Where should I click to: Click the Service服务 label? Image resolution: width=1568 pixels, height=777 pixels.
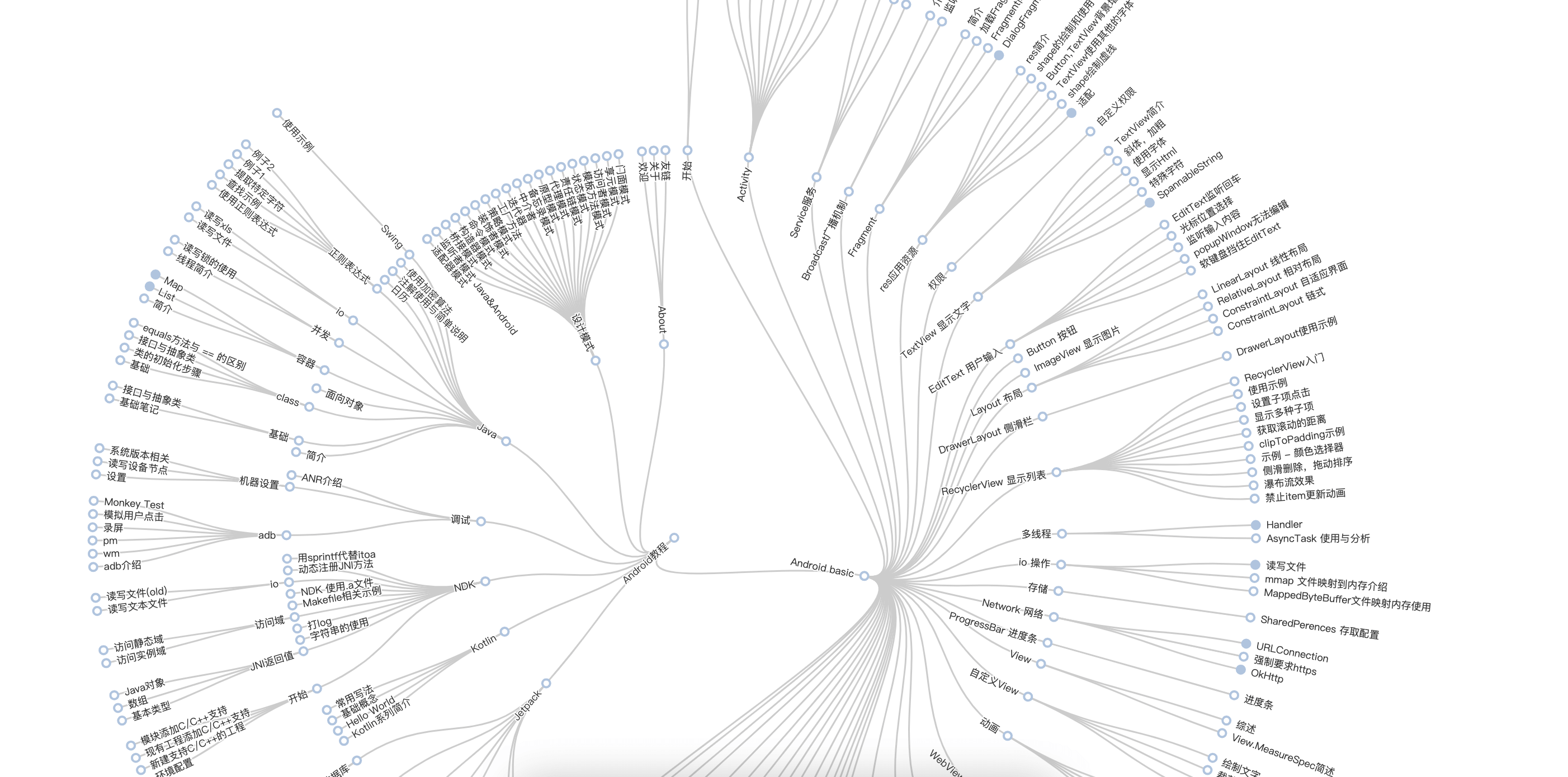click(803, 212)
